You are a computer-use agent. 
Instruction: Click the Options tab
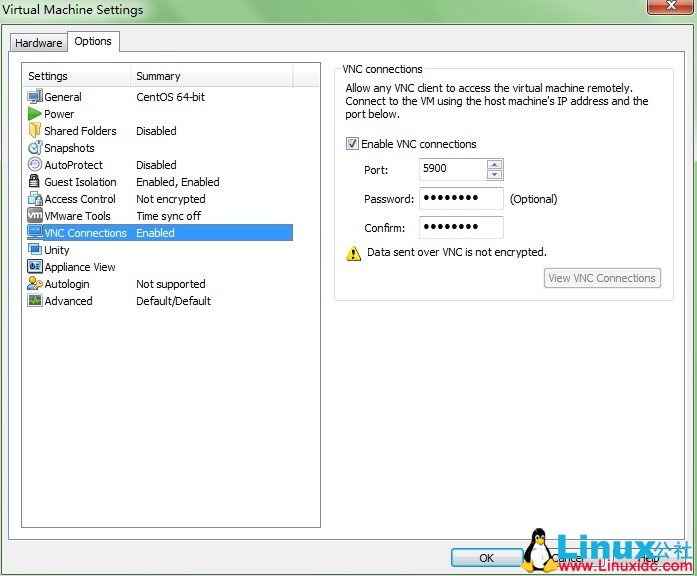[x=93, y=41]
